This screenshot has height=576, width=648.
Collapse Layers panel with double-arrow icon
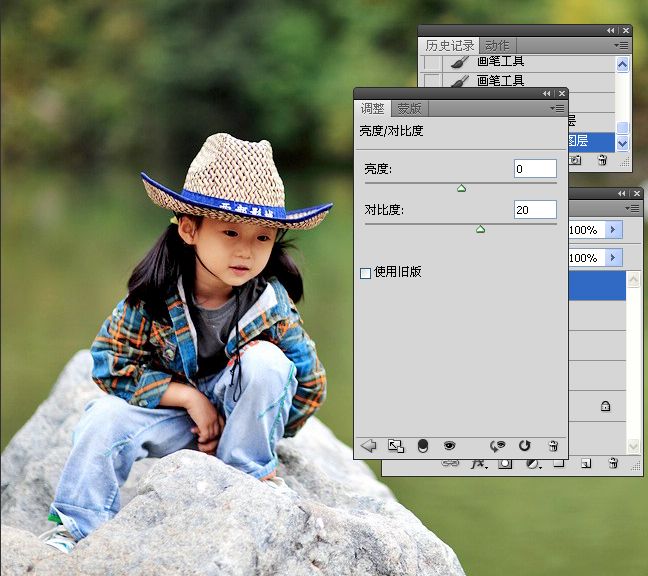(622, 193)
